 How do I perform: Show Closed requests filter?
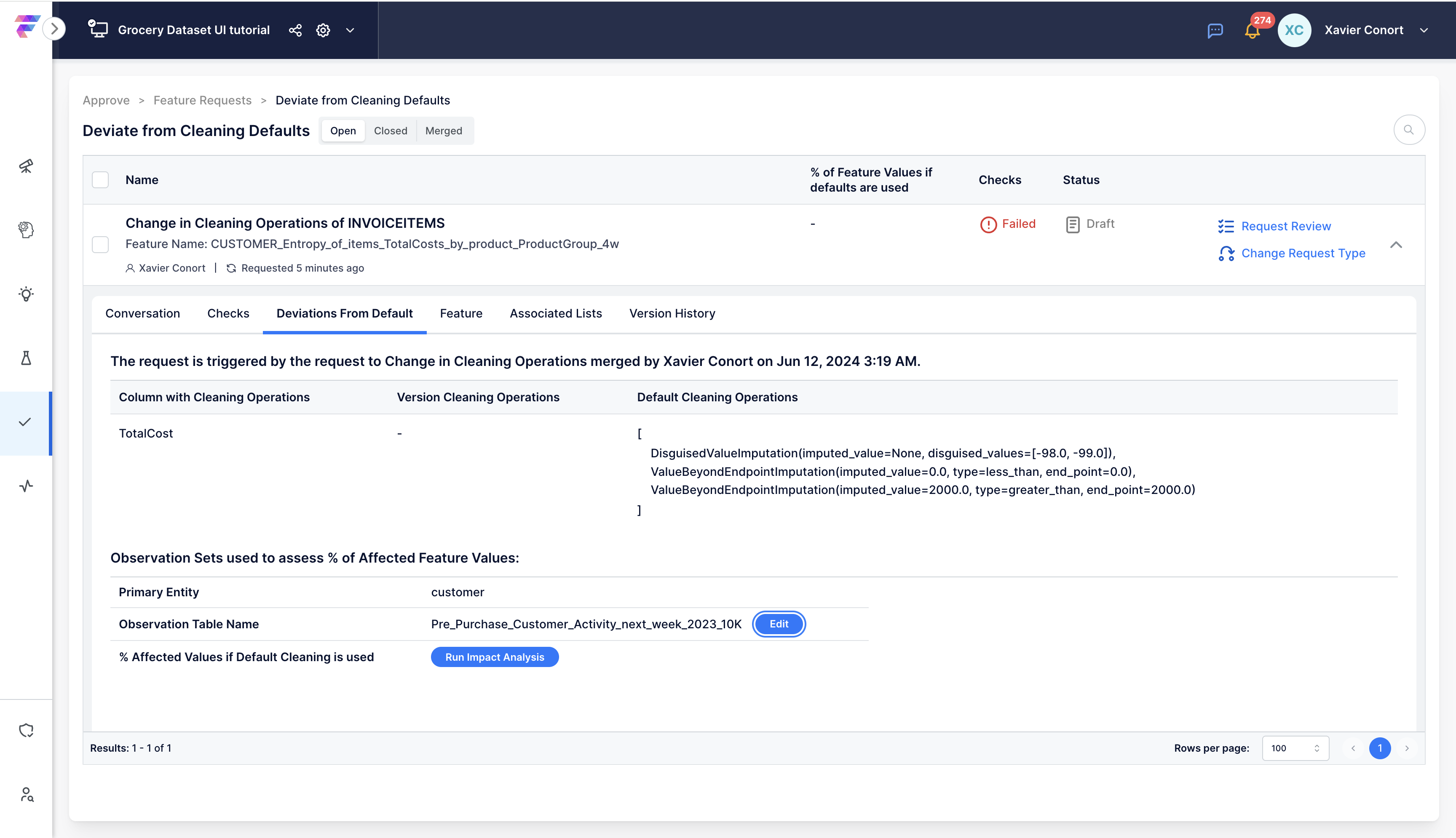pyautogui.click(x=391, y=131)
